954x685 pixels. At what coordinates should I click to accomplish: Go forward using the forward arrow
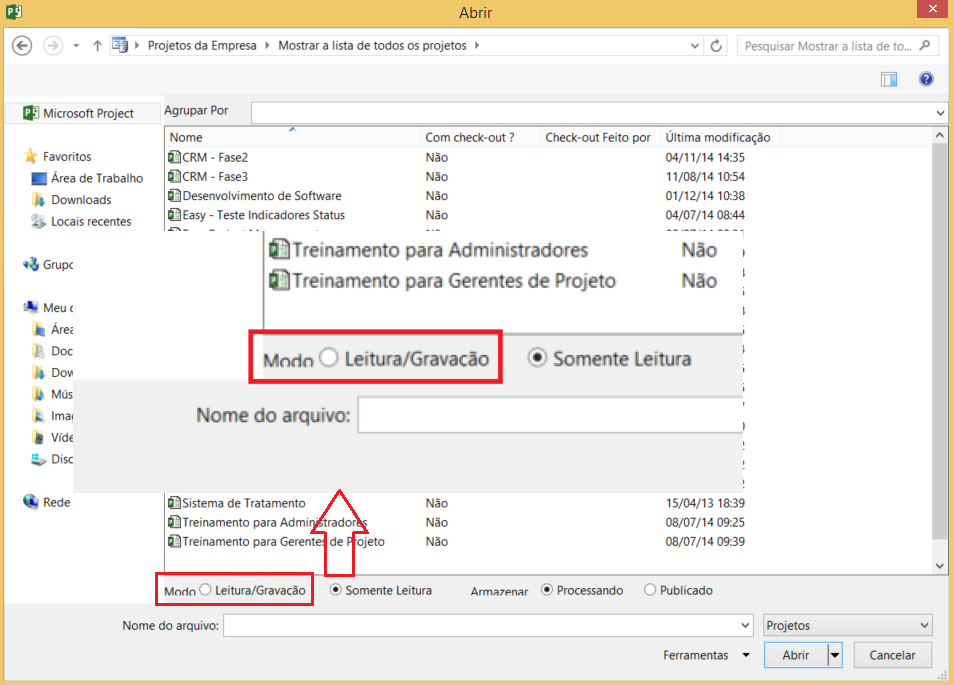click(53, 46)
